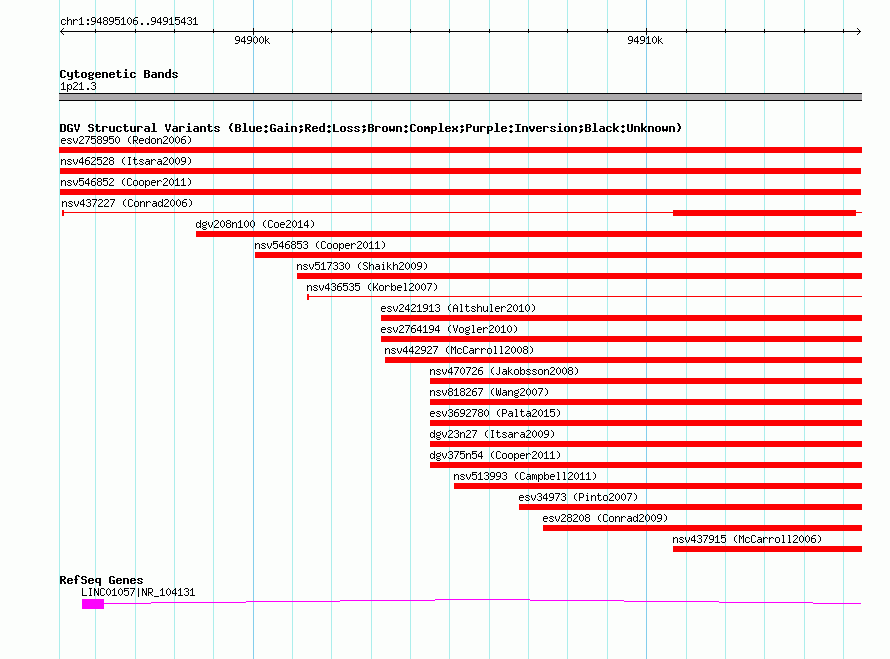Click the thin red line under nsv436535
890x659 pixels.
pos(585,296)
